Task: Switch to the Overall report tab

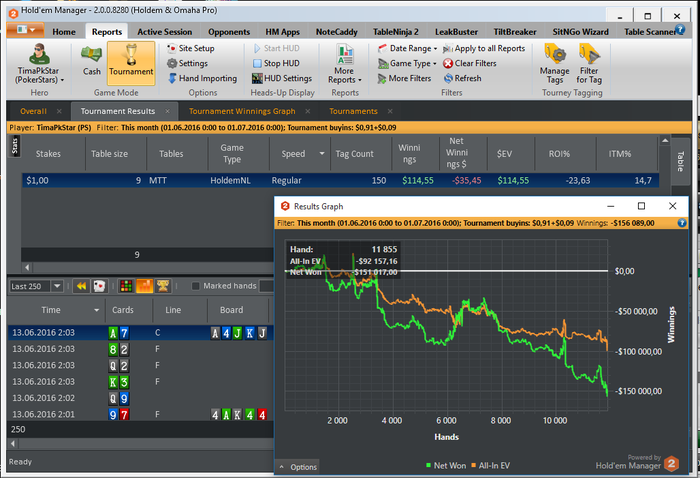Action: click(33, 111)
